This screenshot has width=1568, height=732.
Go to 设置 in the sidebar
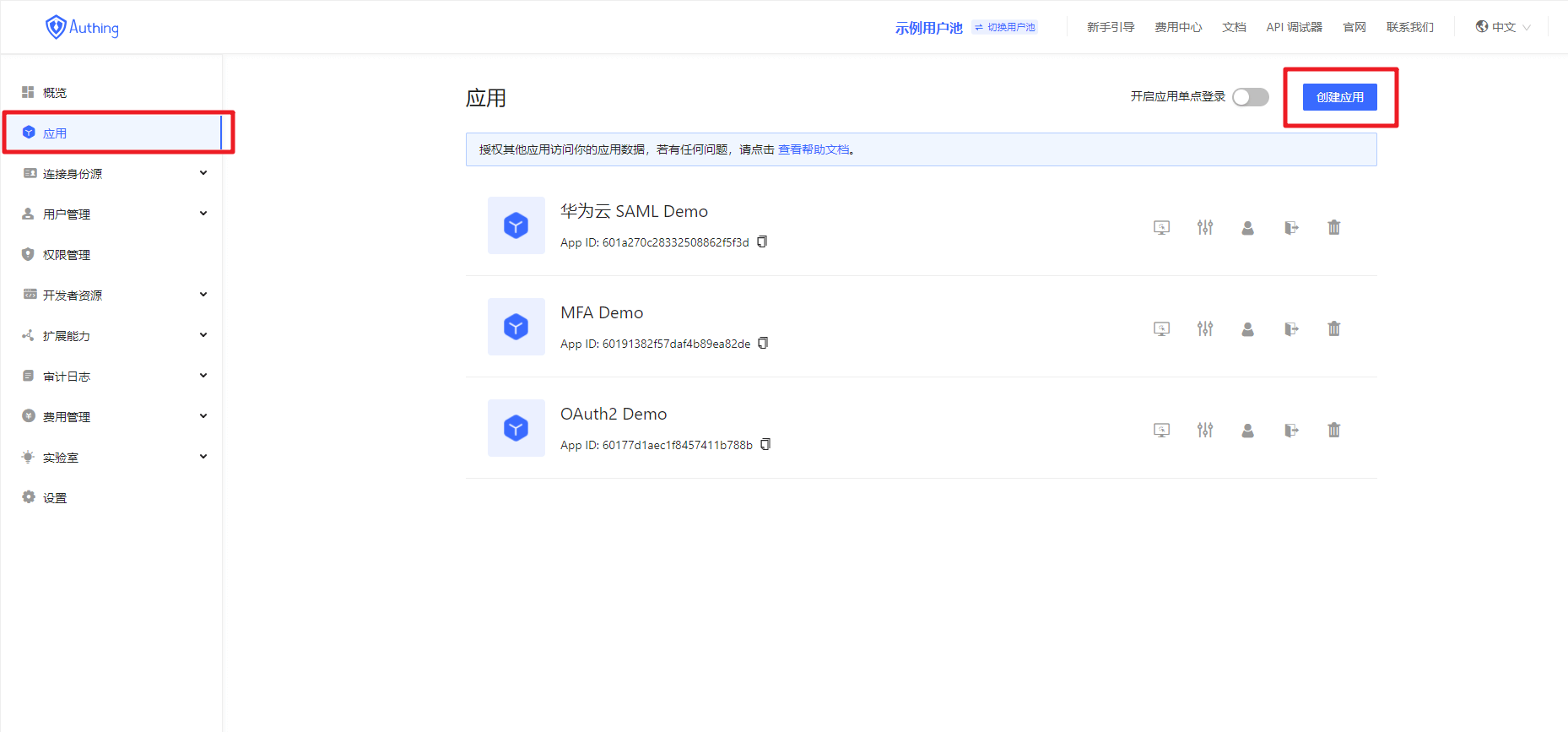(x=55, y=498)
